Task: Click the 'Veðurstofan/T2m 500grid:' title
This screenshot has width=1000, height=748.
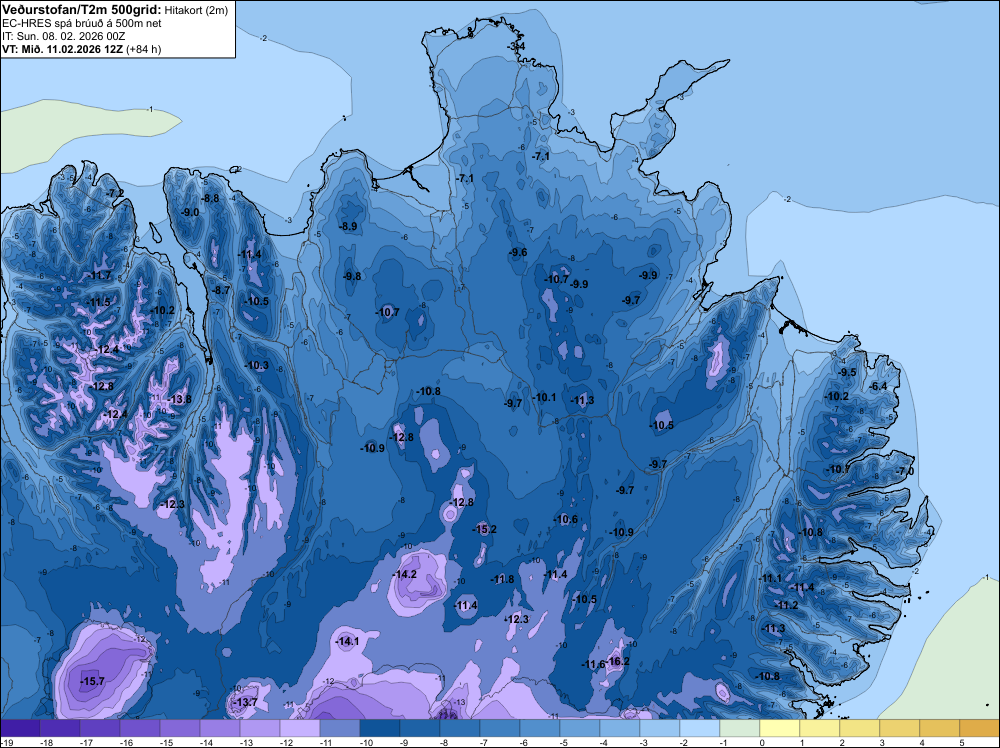Action: (x=82, y=9)
